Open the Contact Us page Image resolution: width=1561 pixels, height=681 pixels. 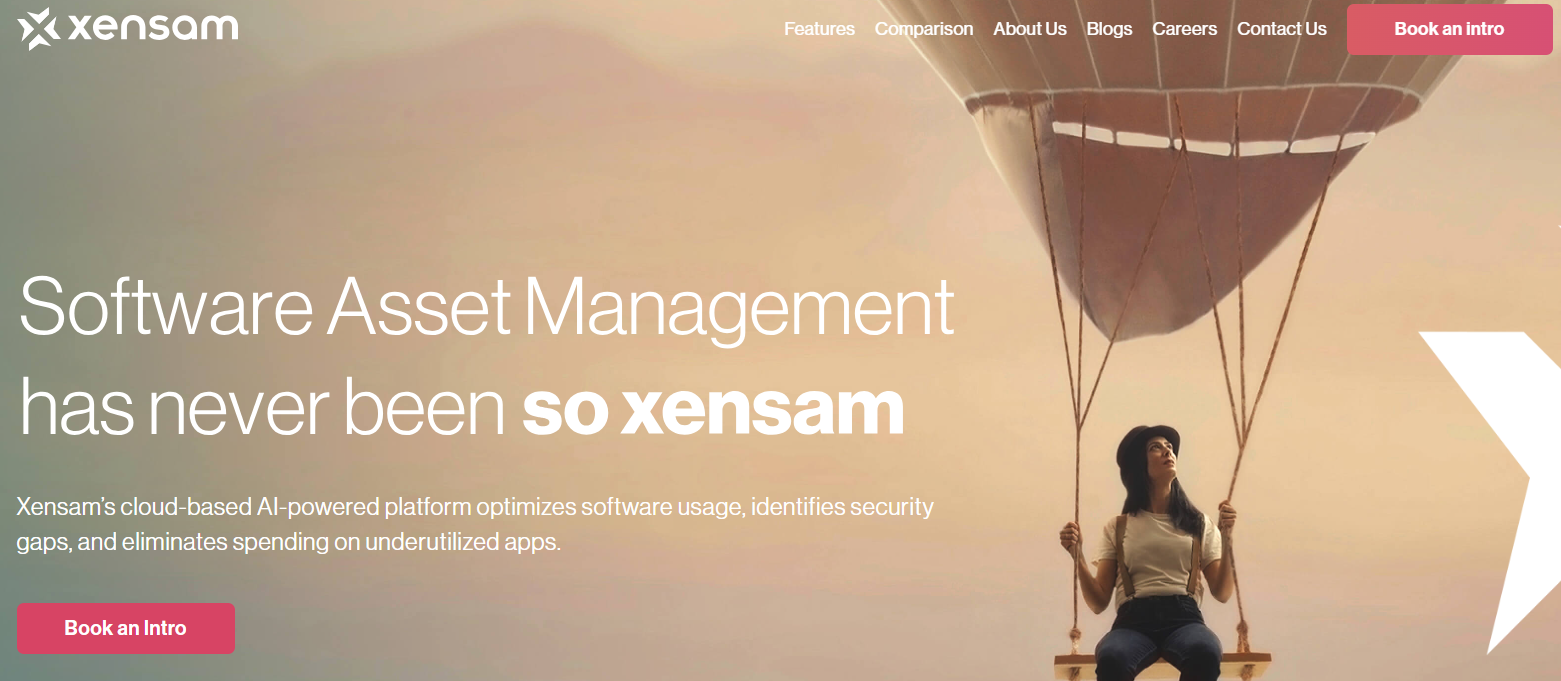(1281, 29)
